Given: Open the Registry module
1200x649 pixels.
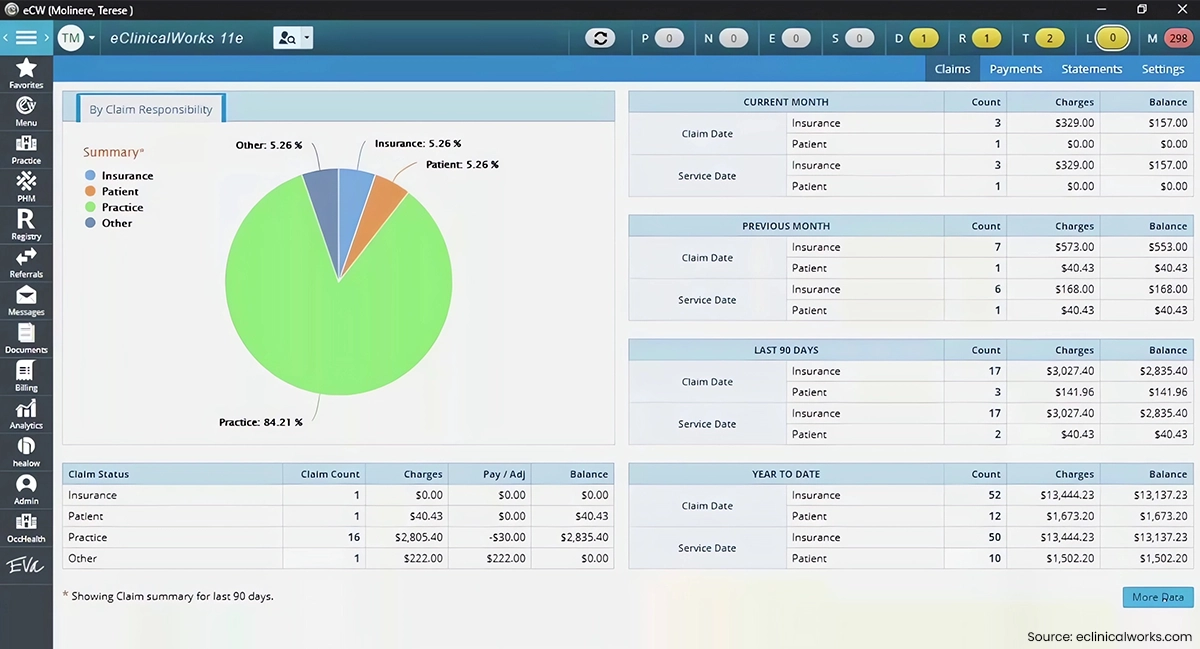Looking at the screenshot, I should 26,225.
